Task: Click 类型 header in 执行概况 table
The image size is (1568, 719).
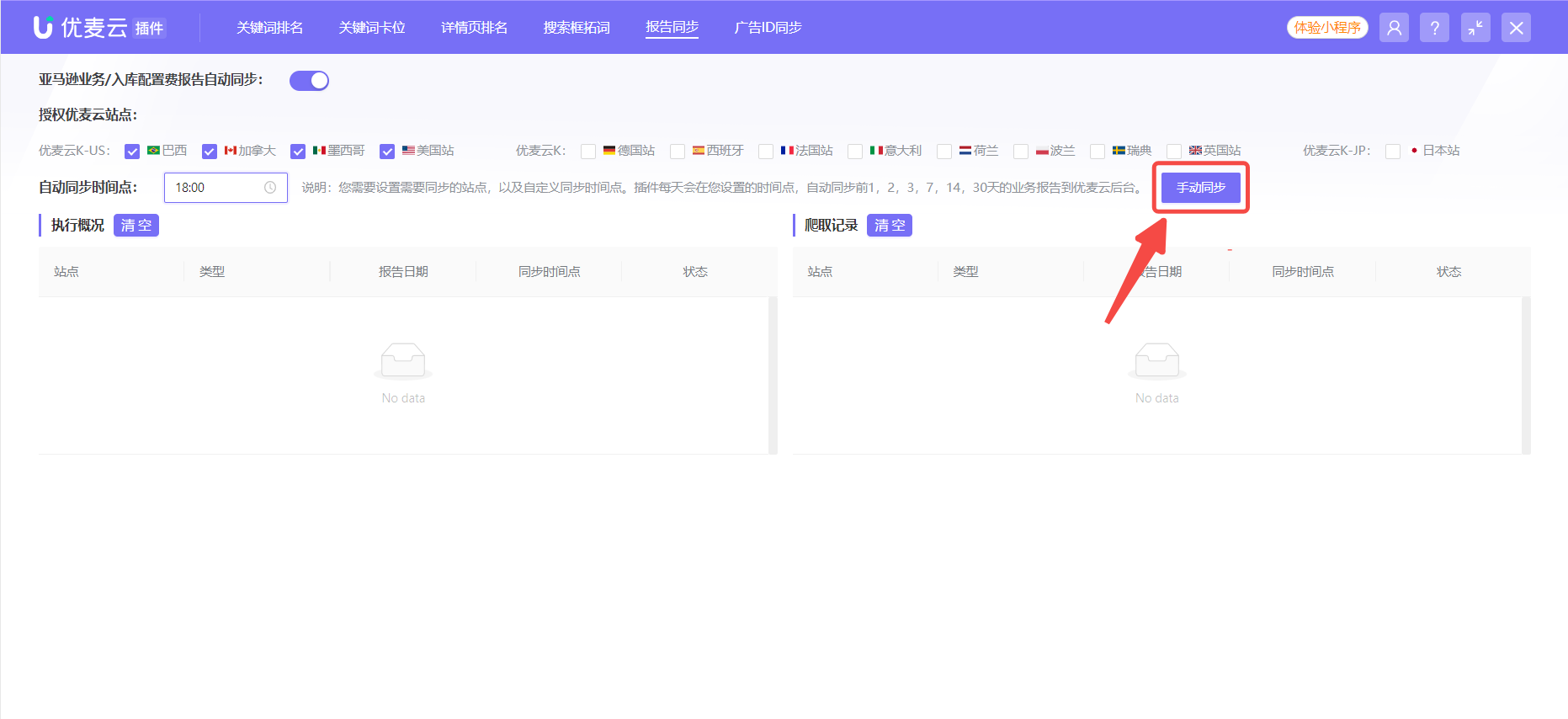Action: pyautogui.click(x=212, y=272)
